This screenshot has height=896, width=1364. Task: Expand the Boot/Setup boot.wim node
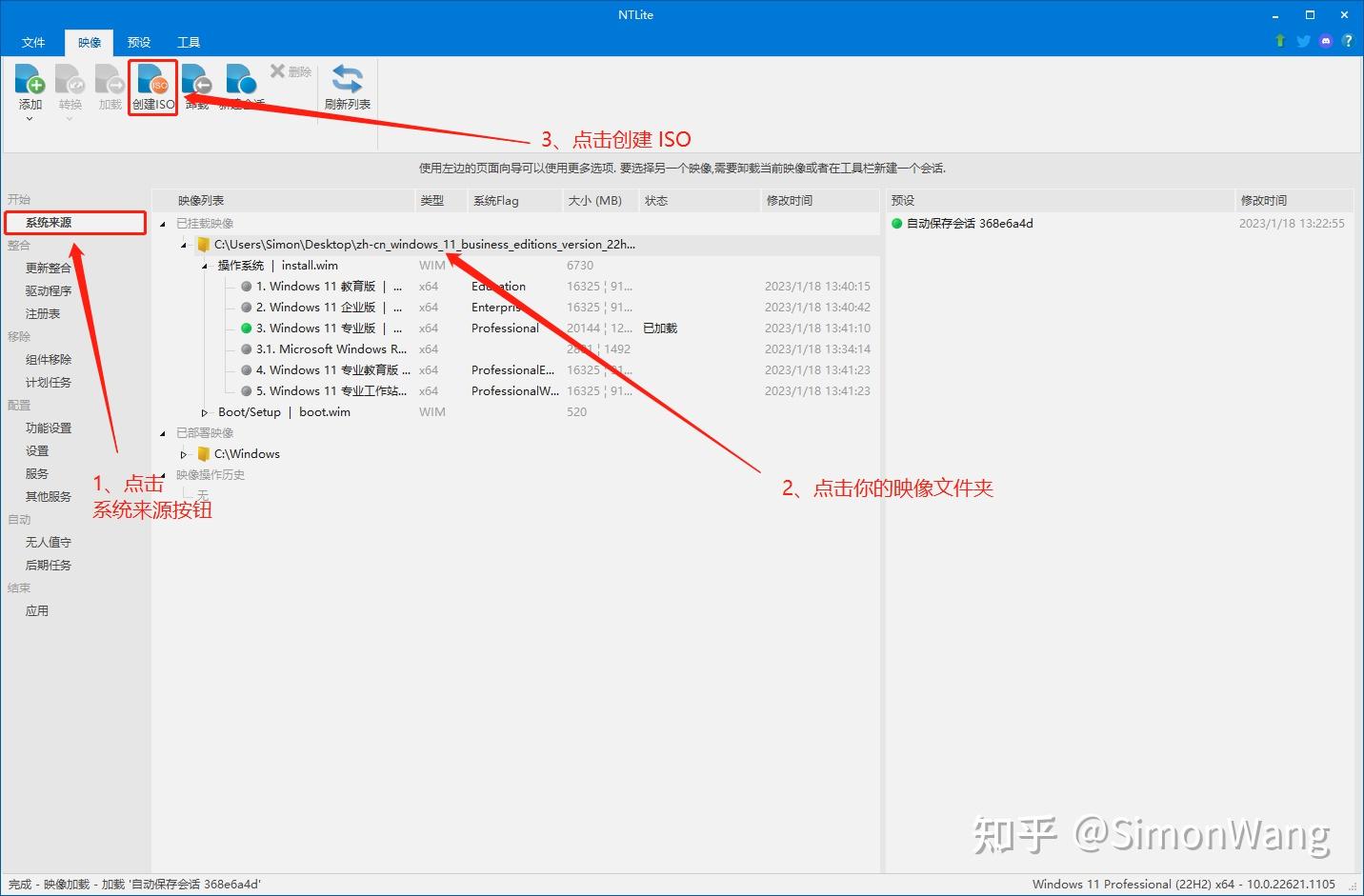(204, 411)
